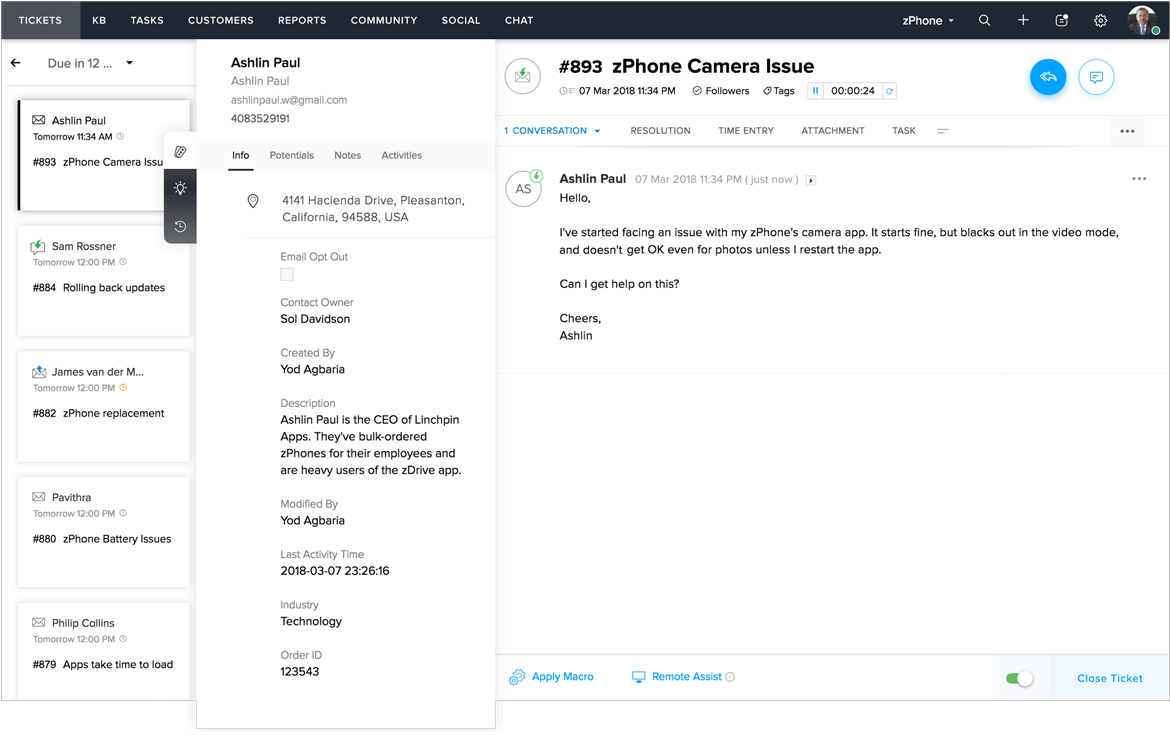Open the Resolution tab
This screenshot has height=735, width=1170.
660,131
